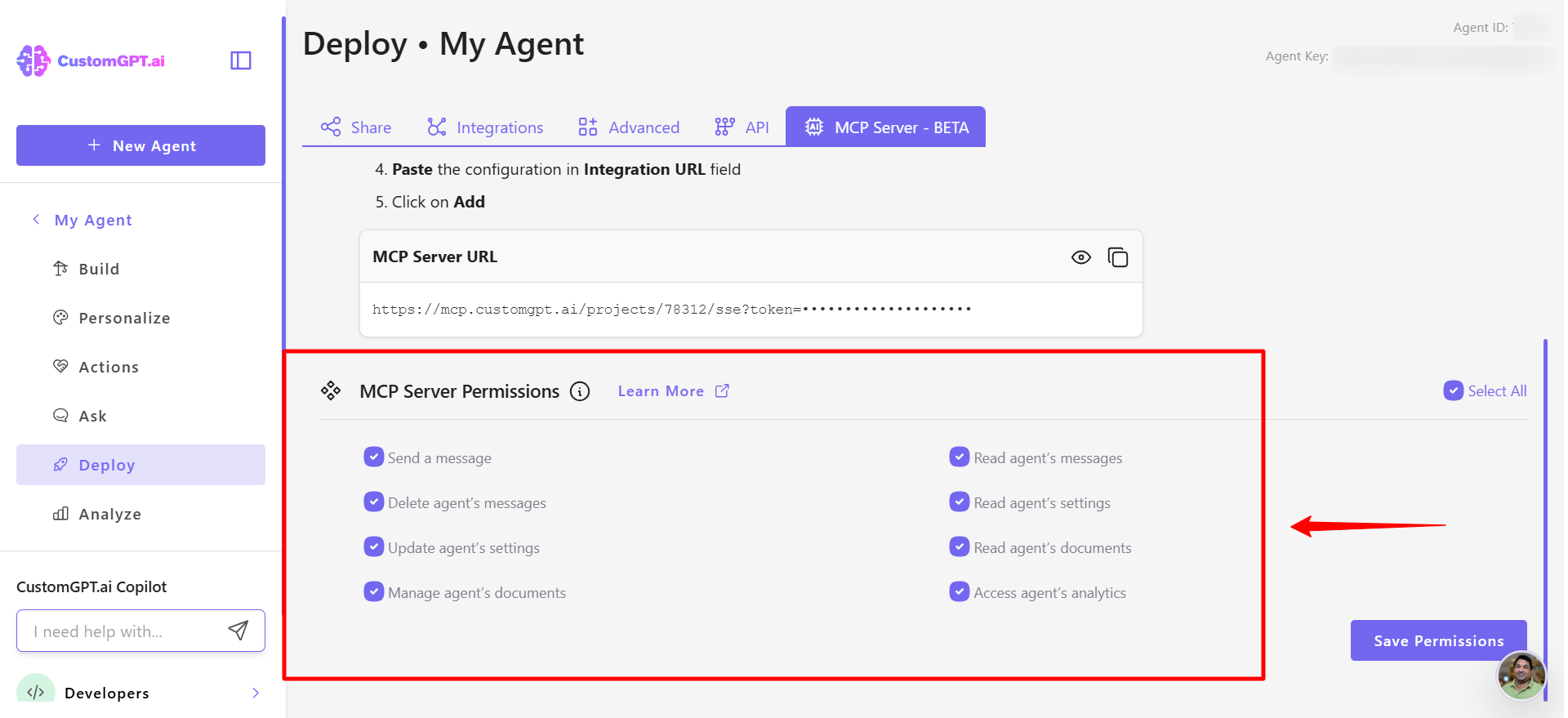Click the page vertical scrollbar

(1545, 519)
